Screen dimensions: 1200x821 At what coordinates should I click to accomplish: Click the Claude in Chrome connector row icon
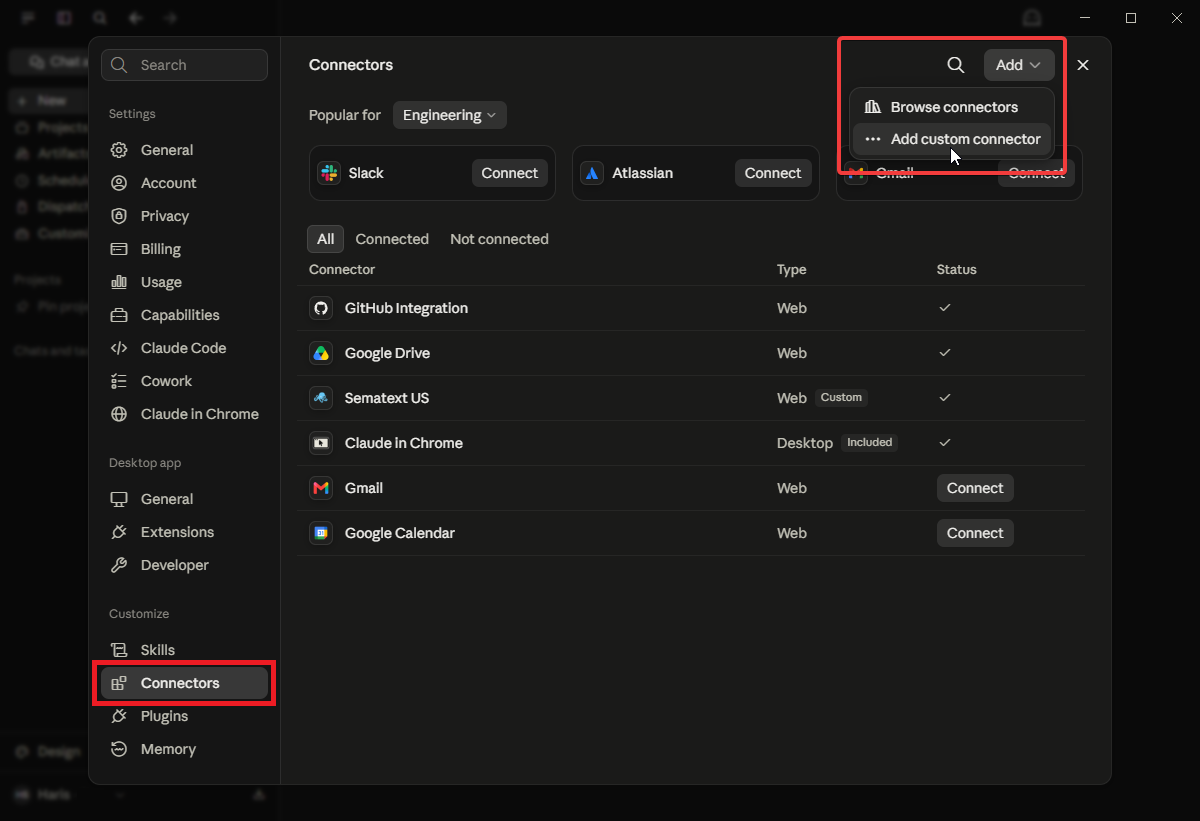[321, 443]
